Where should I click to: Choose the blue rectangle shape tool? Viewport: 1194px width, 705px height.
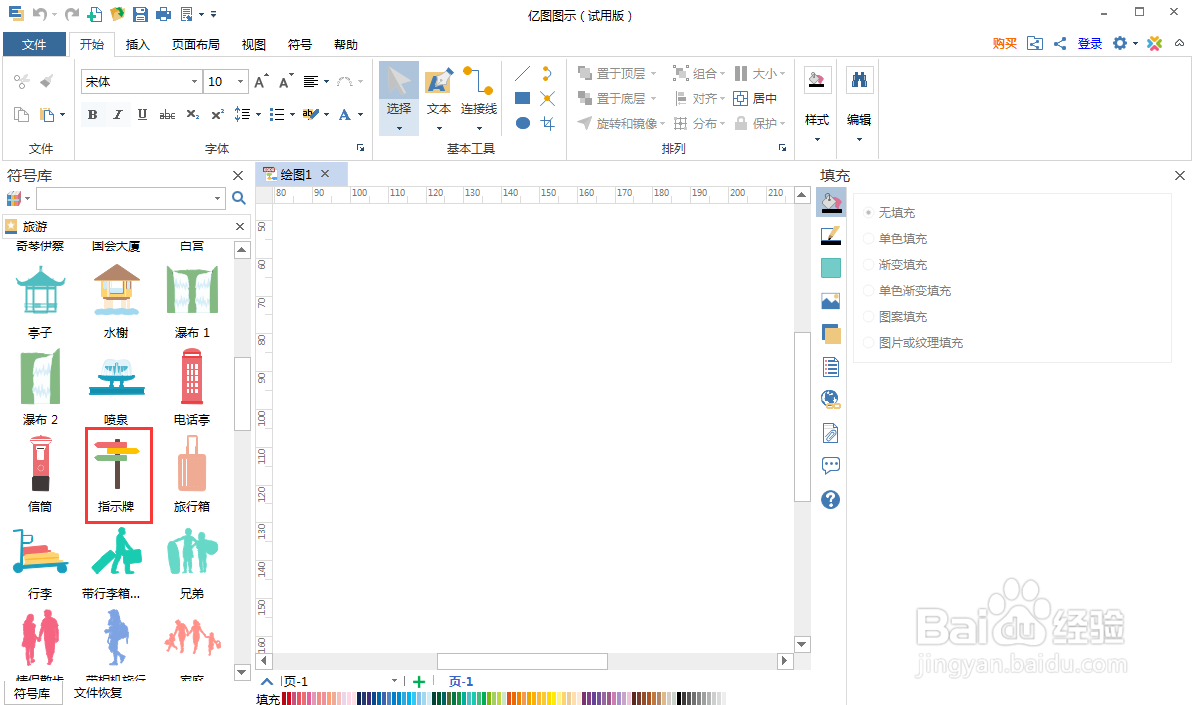[x=522, y=98]
